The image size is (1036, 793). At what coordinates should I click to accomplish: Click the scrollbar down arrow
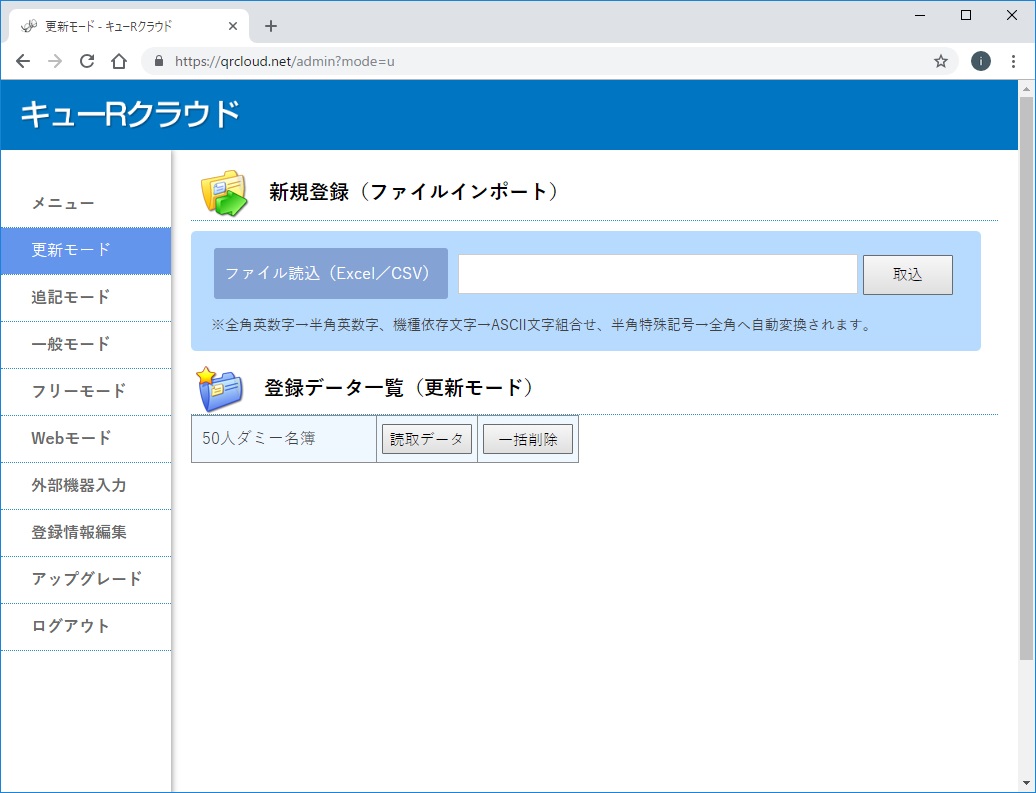[1026, 784]
